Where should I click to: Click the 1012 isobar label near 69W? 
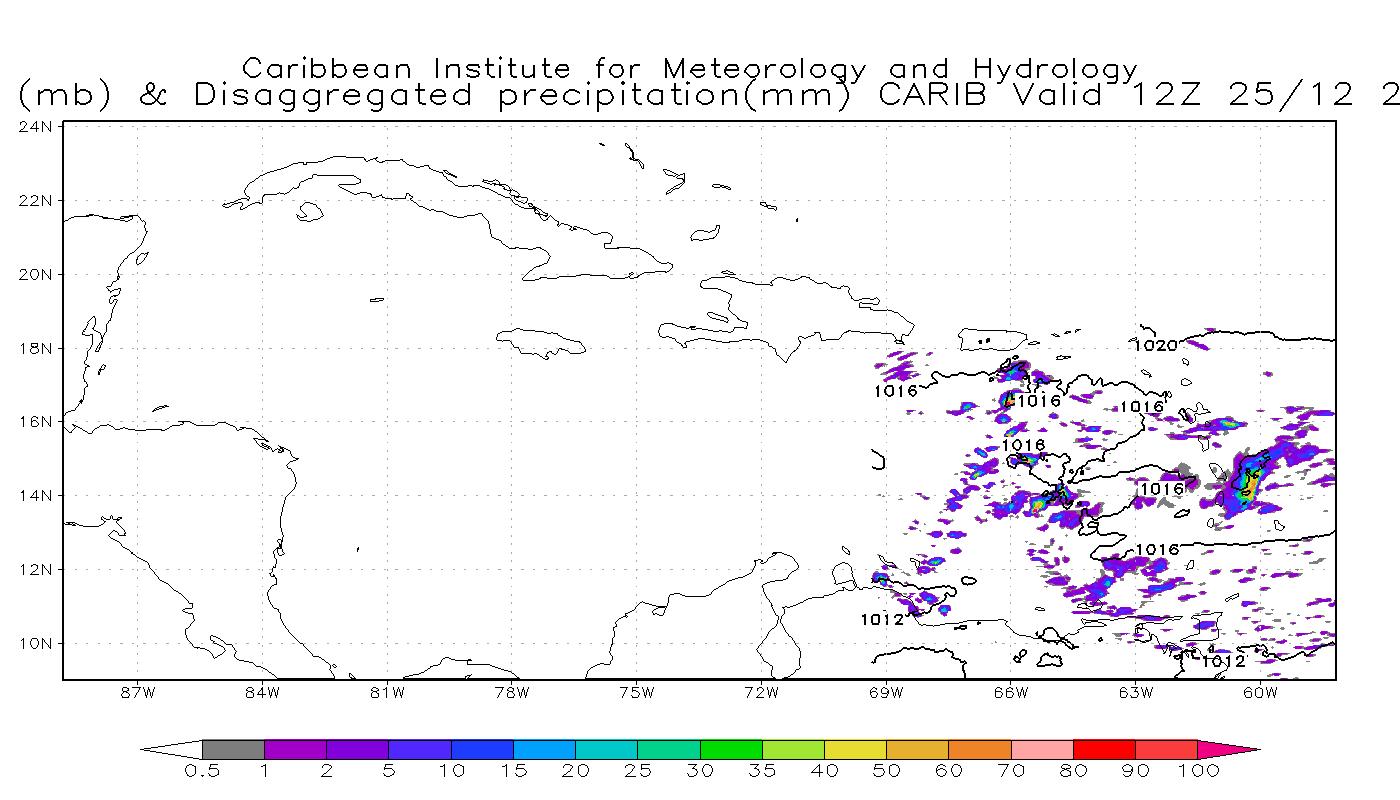pos(882,620)
